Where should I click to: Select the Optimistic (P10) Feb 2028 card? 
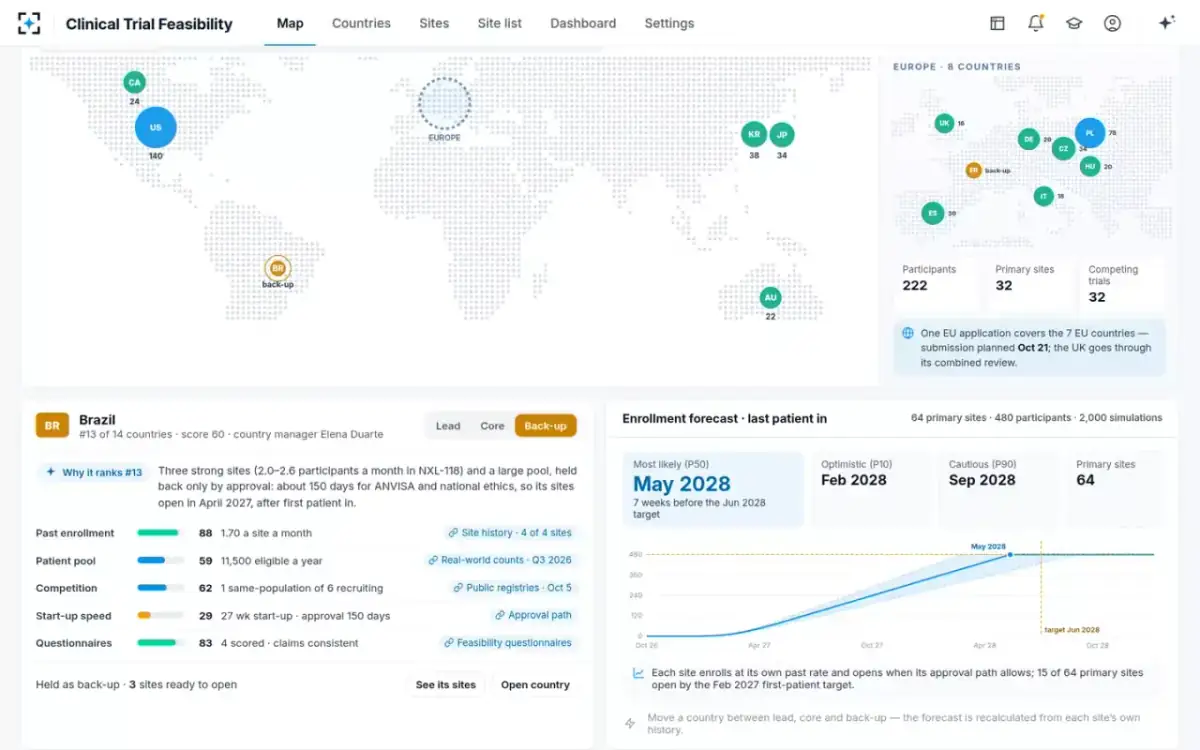coord(873,490)
